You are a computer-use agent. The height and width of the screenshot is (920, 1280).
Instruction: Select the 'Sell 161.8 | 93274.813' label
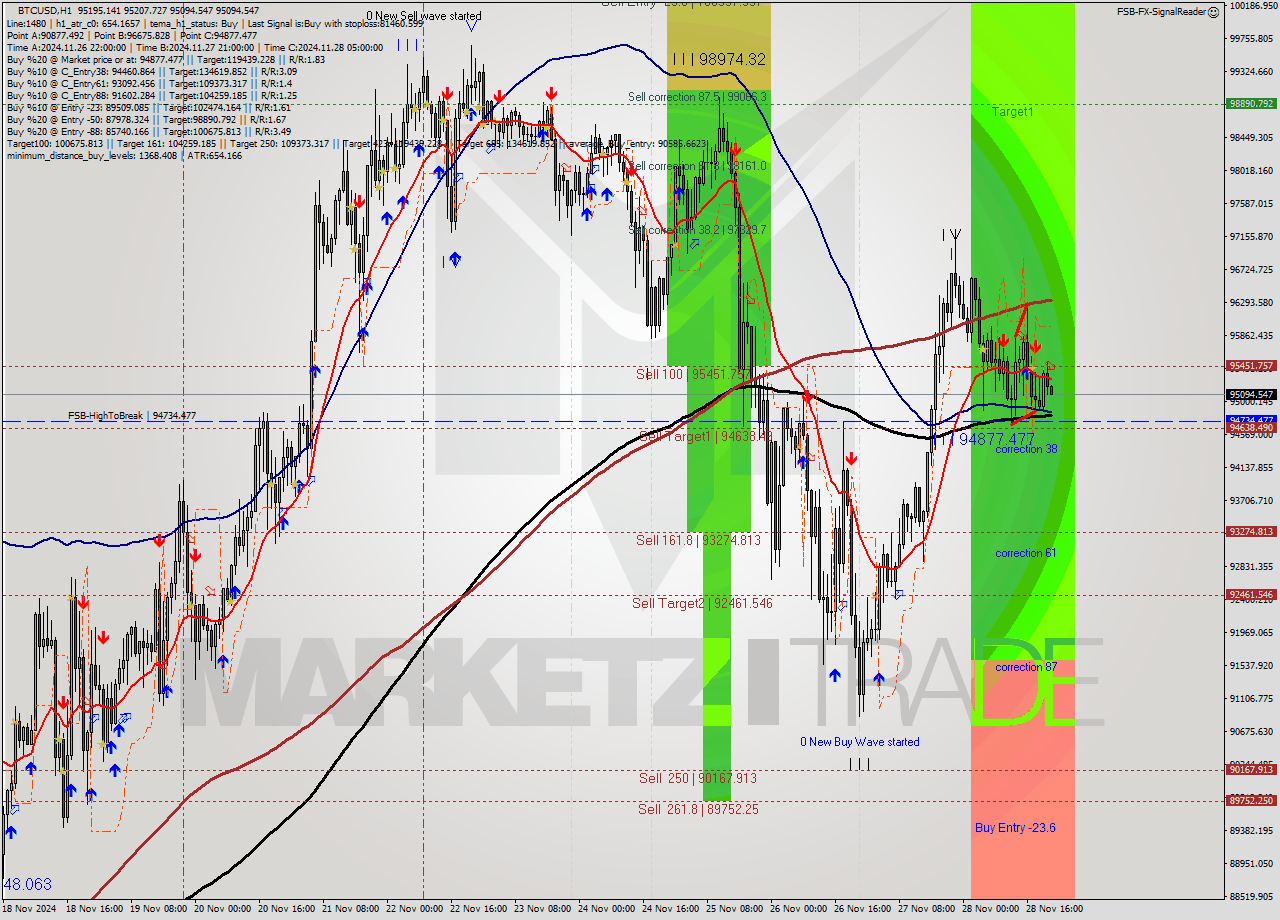click(x=698, y=540)
